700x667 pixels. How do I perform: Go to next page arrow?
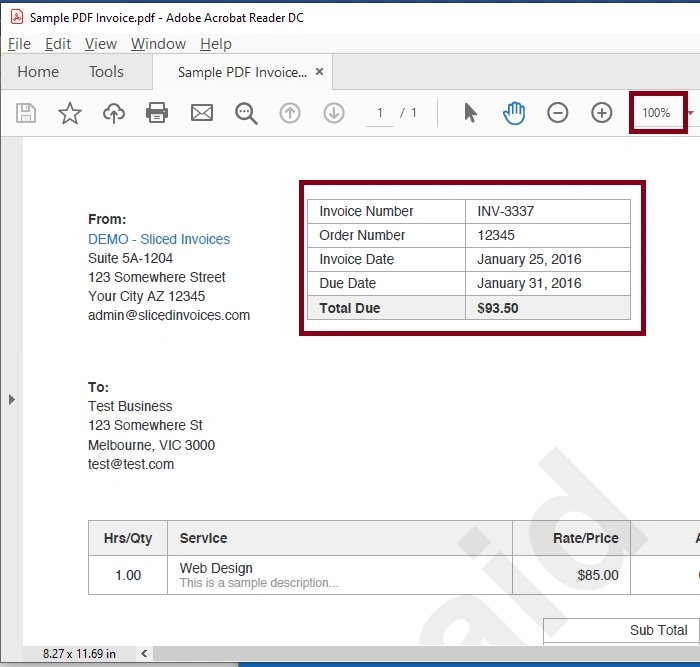tap(334, 113)
